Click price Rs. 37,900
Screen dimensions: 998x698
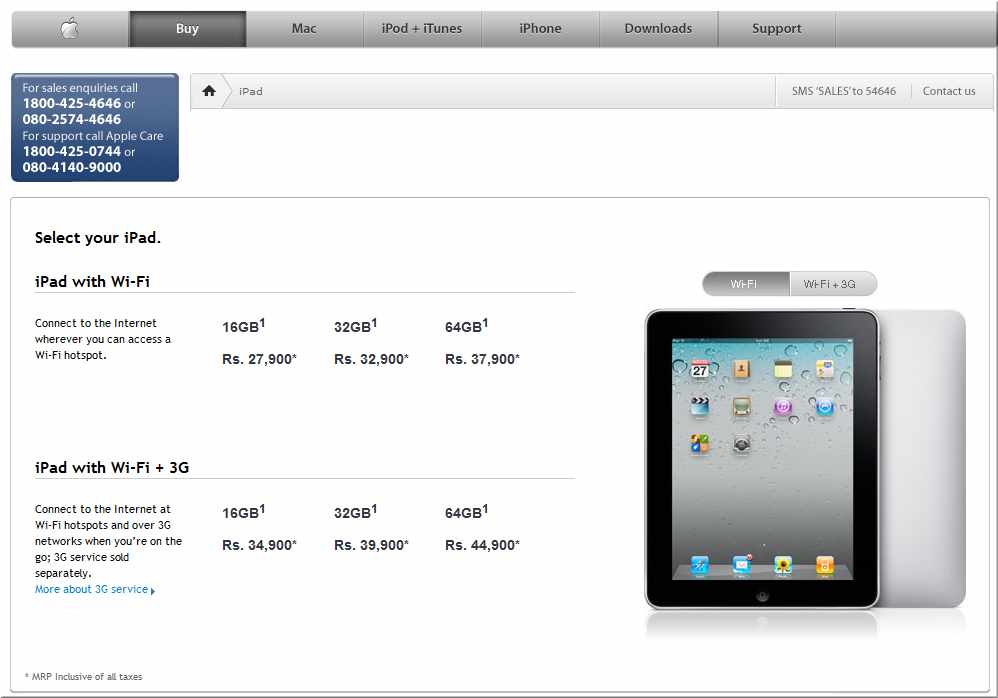pos(482,359)
